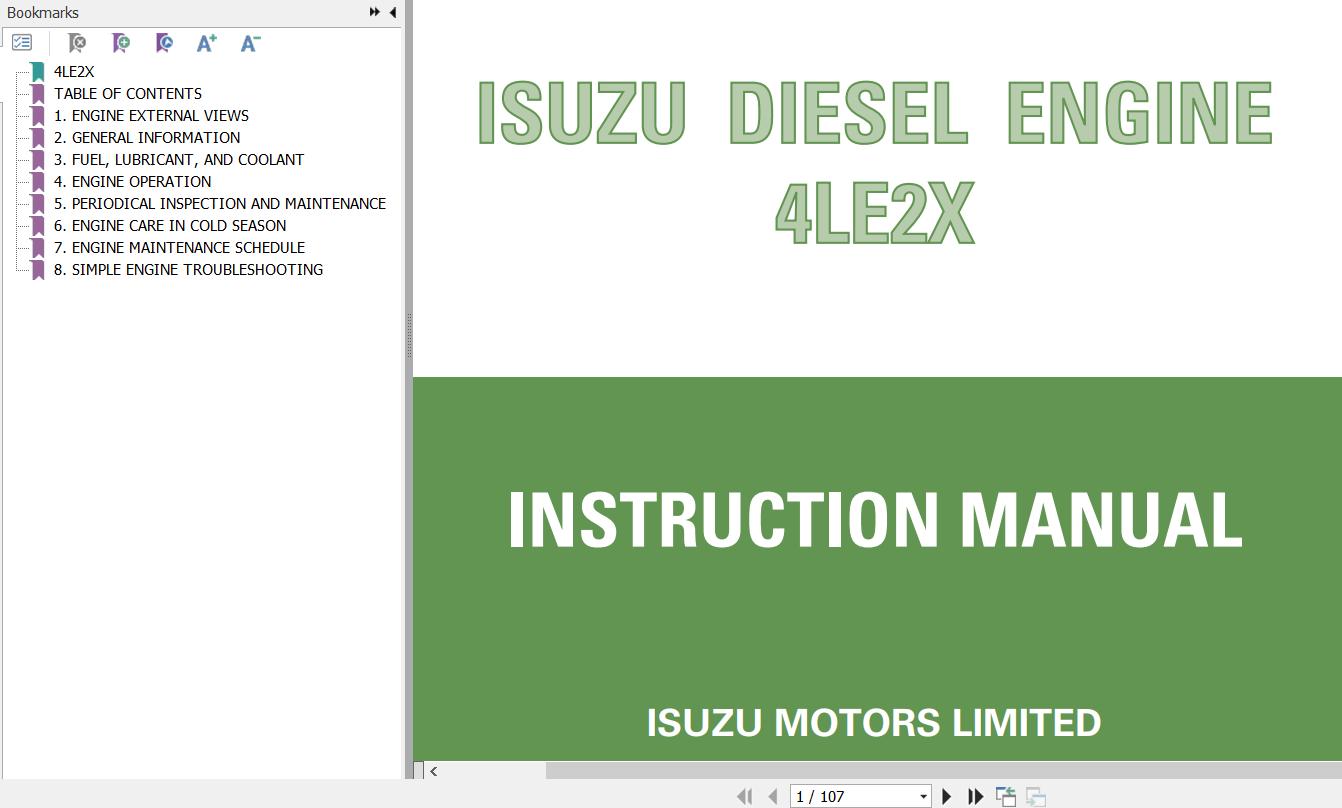Increase bookmark text size with A+
Viewport: 1342px width, 808px height.
pos(207,43)
